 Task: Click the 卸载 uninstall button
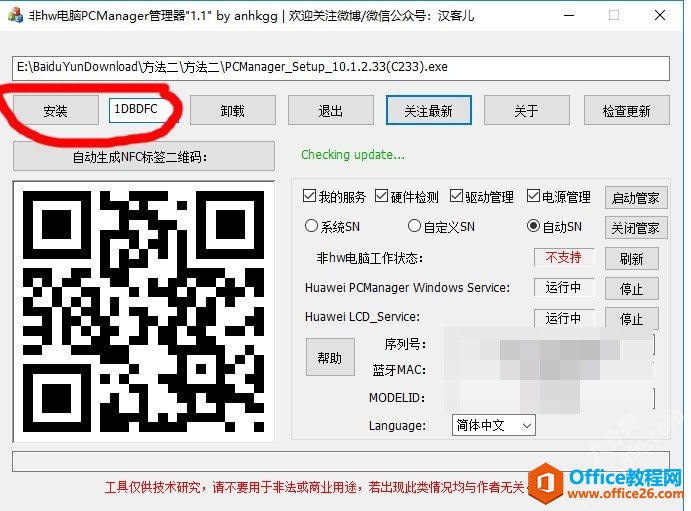click(233, 111)
